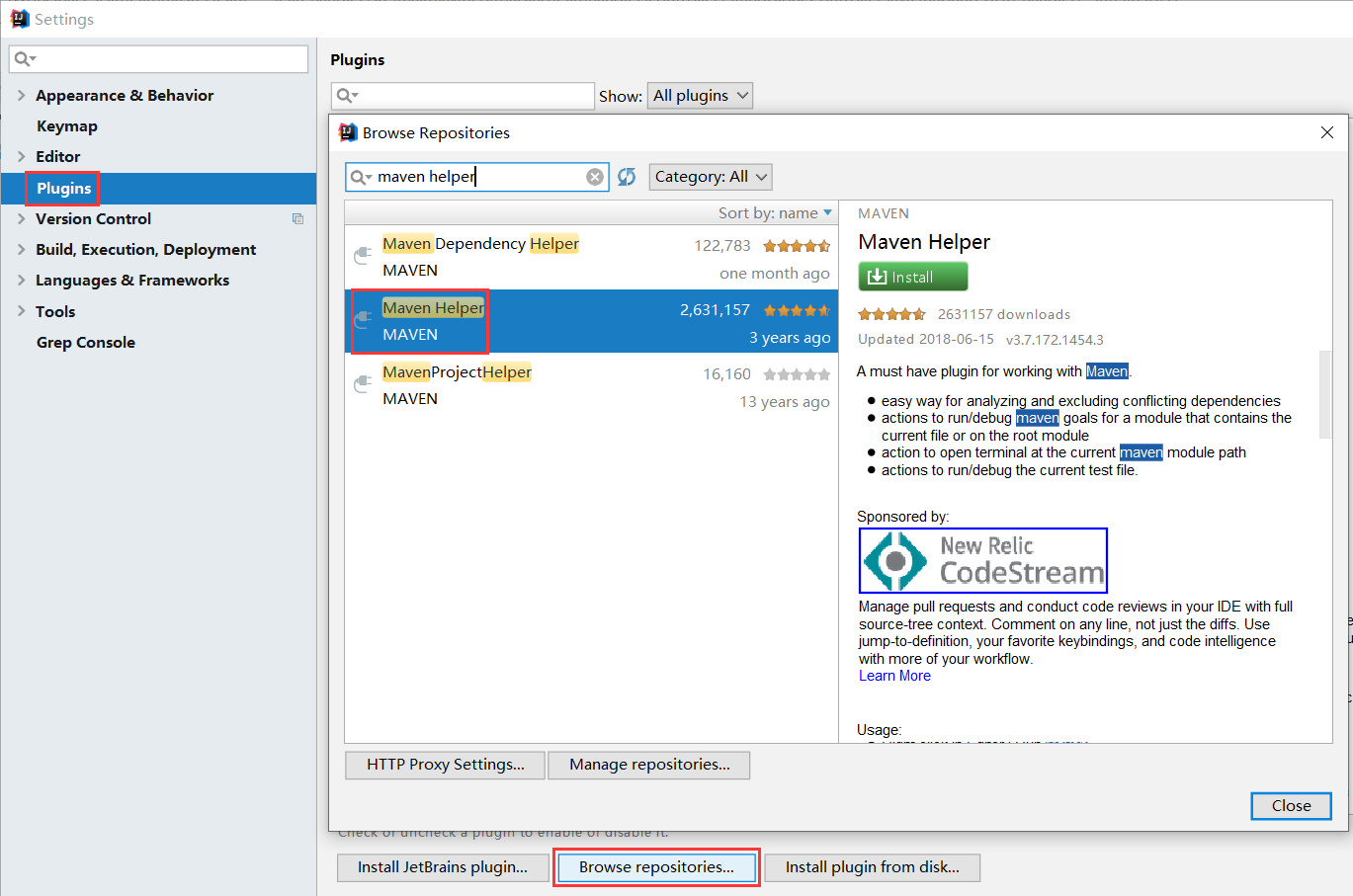Click Install JetBrains plugin button

(x=443, y=867)
